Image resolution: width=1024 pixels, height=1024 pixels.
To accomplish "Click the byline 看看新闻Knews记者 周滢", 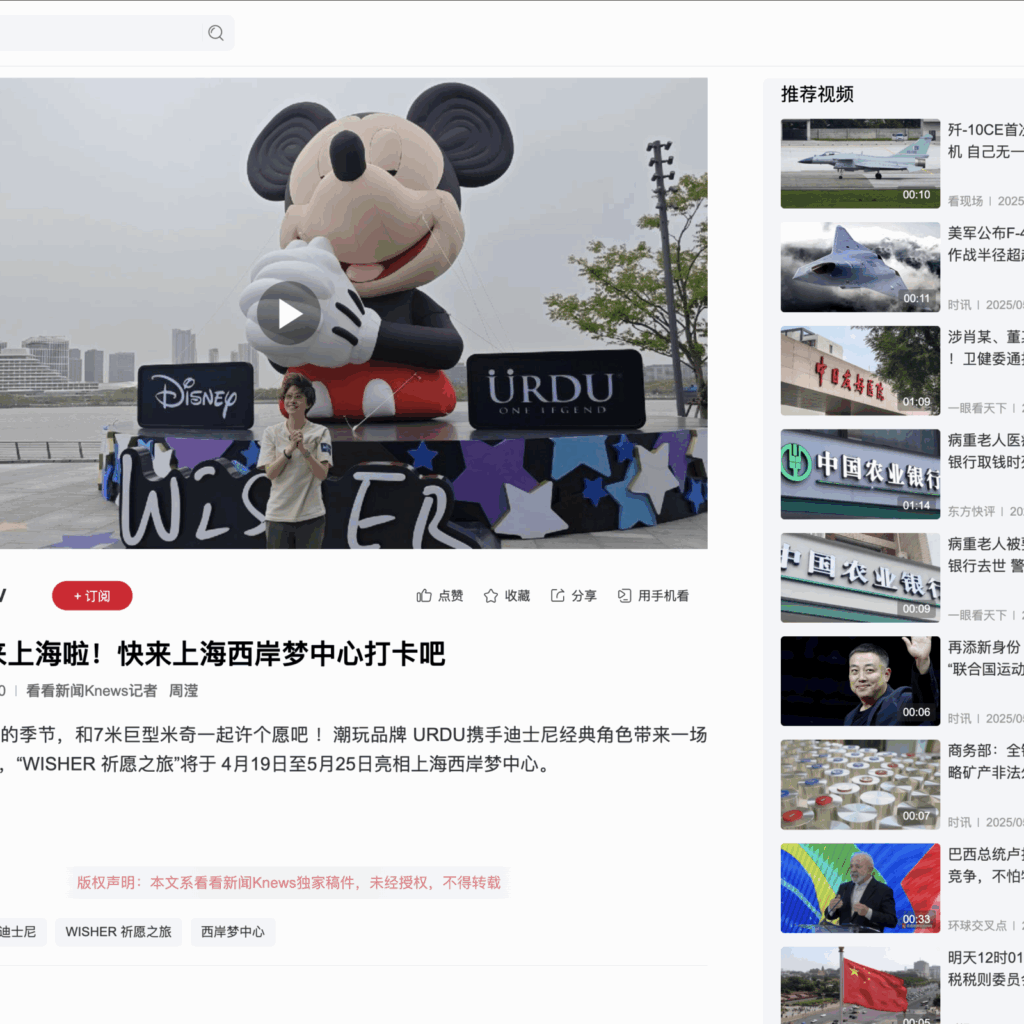I will click(112, 691).
